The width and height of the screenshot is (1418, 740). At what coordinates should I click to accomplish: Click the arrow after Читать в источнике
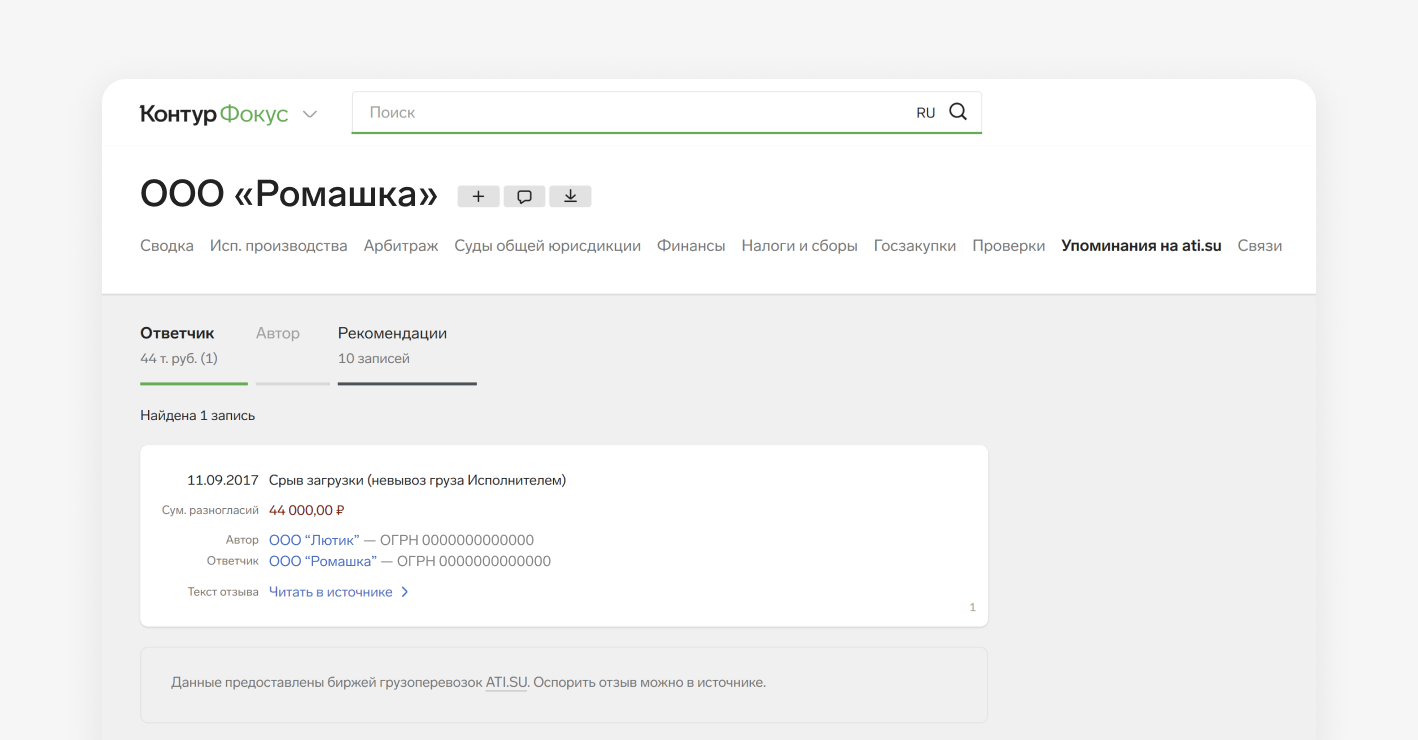coord(405,592)
